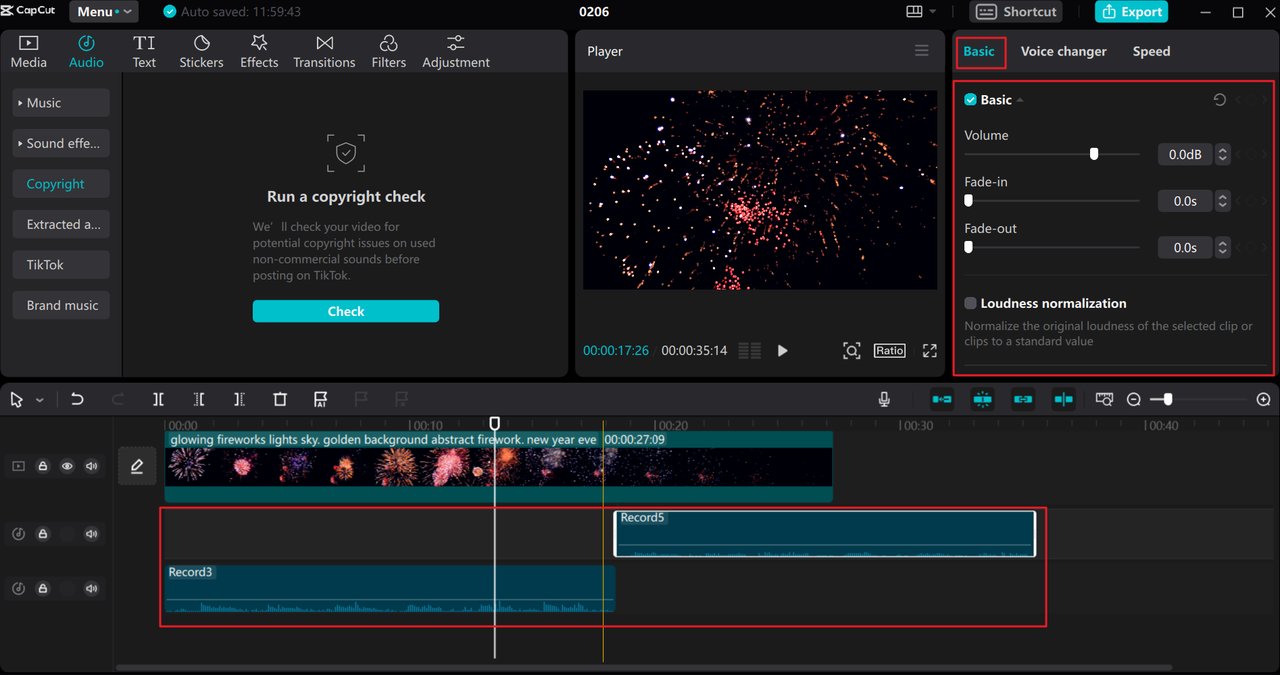Open the Player options menu

pyautogui.click(x=922, y=51)
